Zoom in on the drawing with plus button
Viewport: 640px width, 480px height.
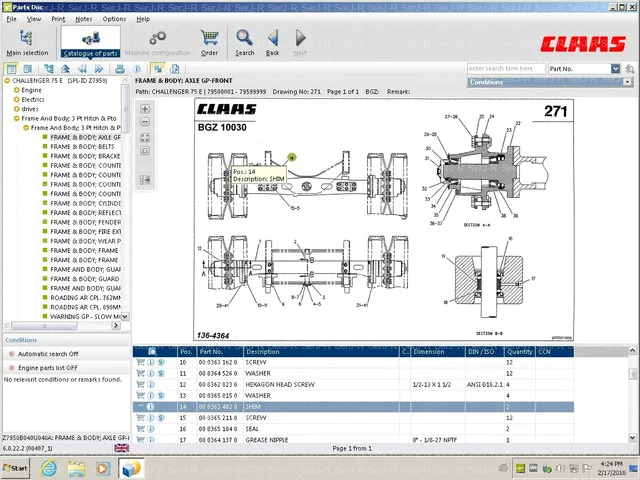145,109
